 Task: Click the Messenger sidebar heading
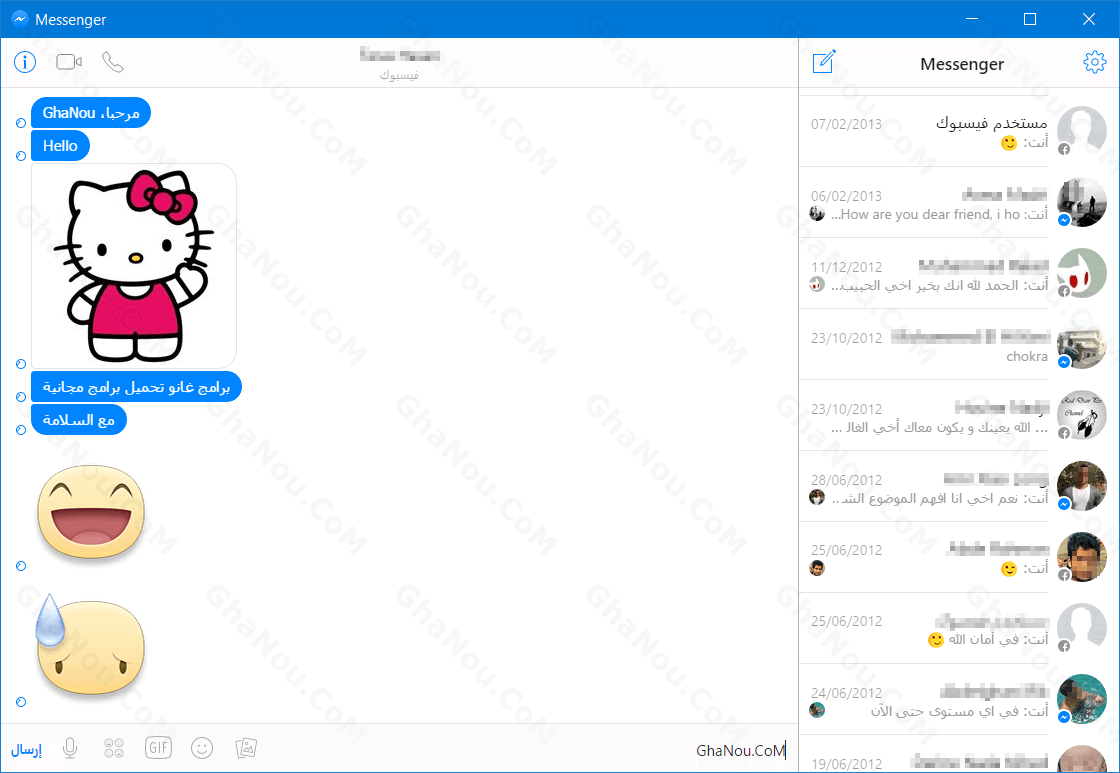pyautogui.click(x=961, y=64)
